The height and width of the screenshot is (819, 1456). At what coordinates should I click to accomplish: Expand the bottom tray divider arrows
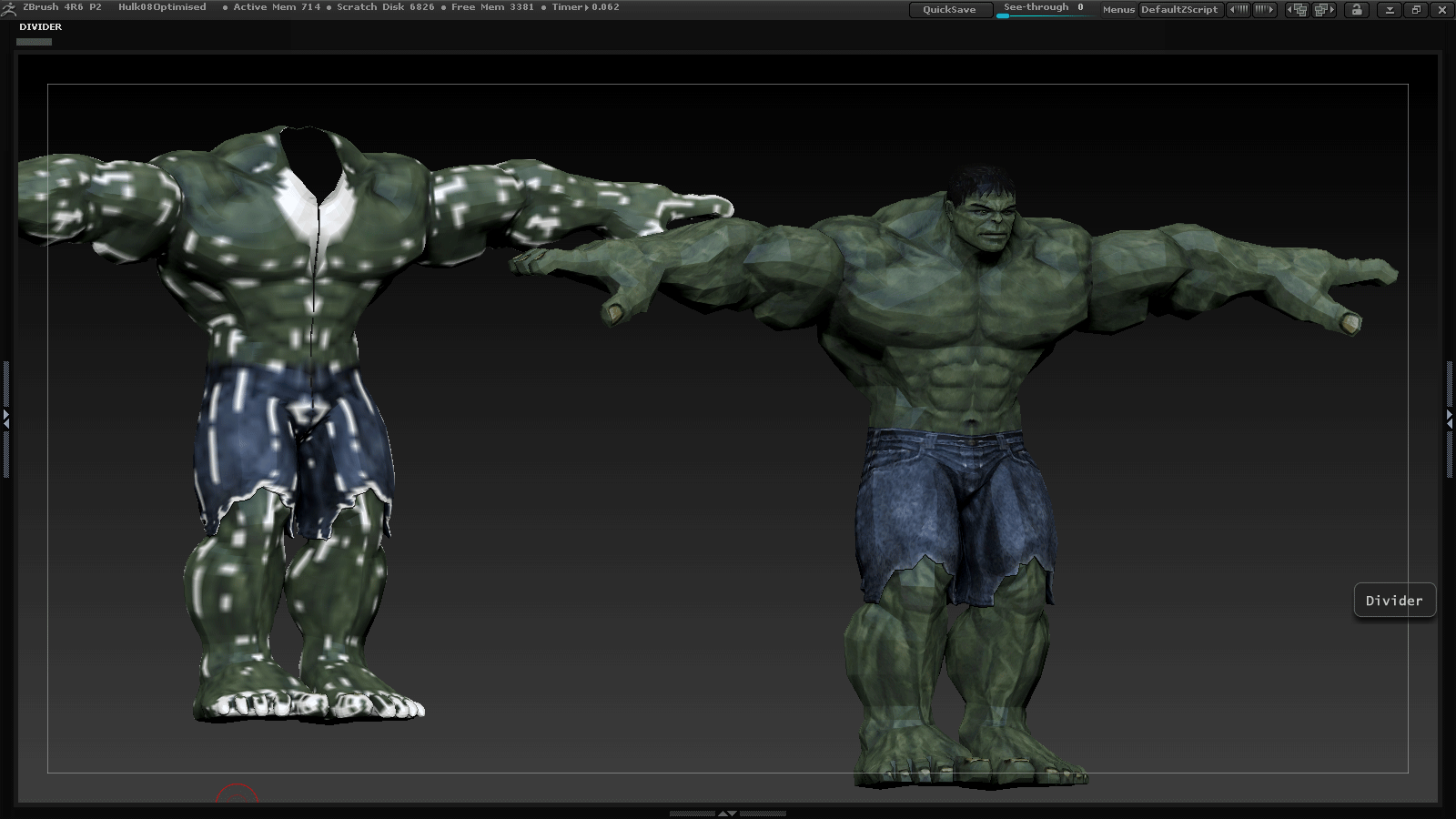[728, 813]
